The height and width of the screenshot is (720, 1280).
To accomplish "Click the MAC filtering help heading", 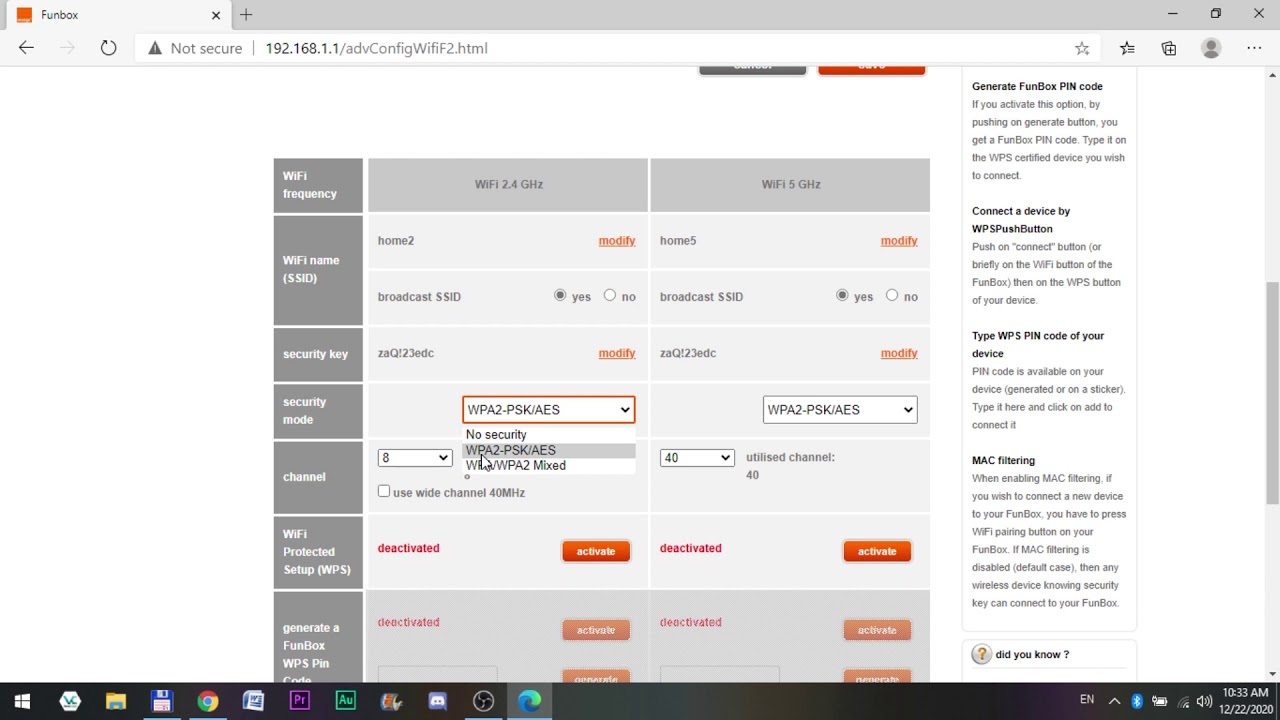I will [1003, 461].
